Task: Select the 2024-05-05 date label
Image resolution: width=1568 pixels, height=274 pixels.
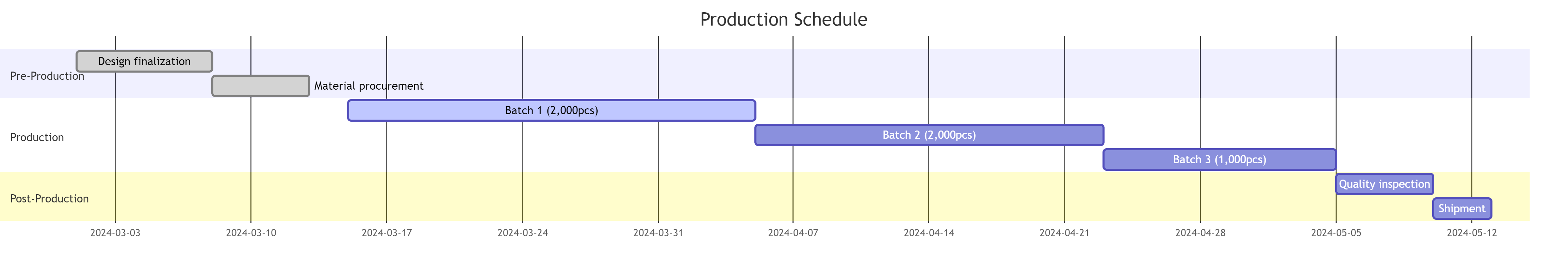Action: 1336,233
